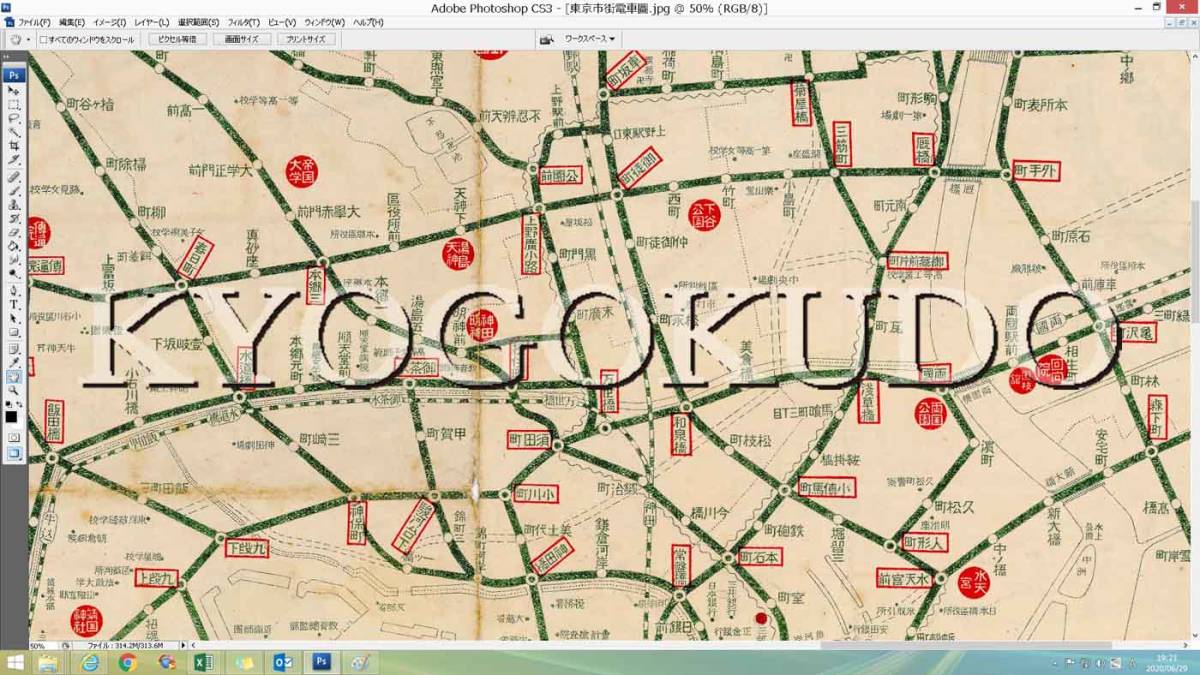
Task: Select the Horizontal Type tool
Action: coord(14,303)
